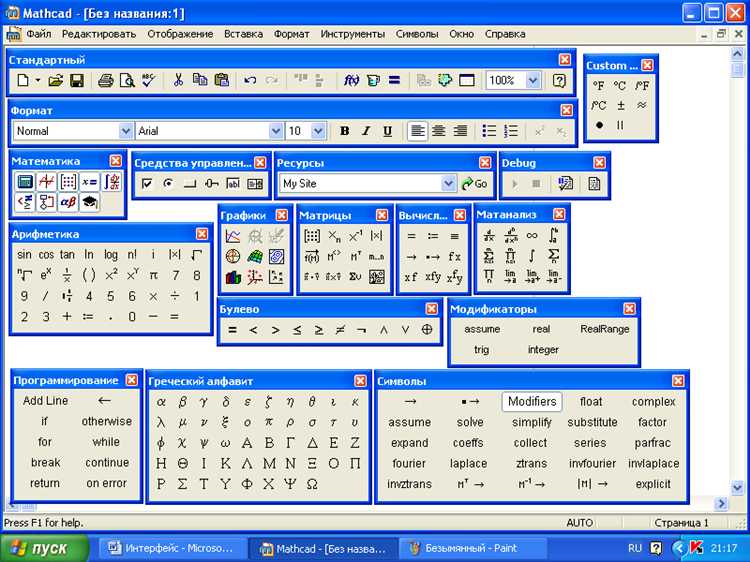This screenshot has height=562, width=750.
Task: Open the Вставка menu
Action: 243,34
